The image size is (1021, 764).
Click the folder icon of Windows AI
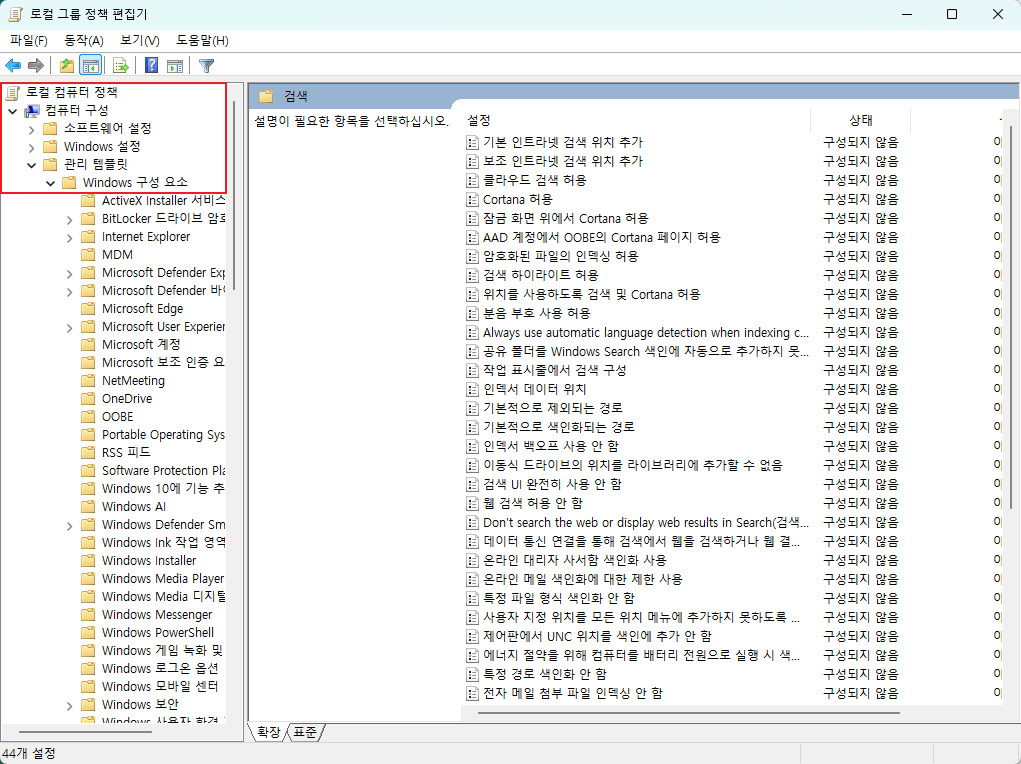(x=88, y=507)
